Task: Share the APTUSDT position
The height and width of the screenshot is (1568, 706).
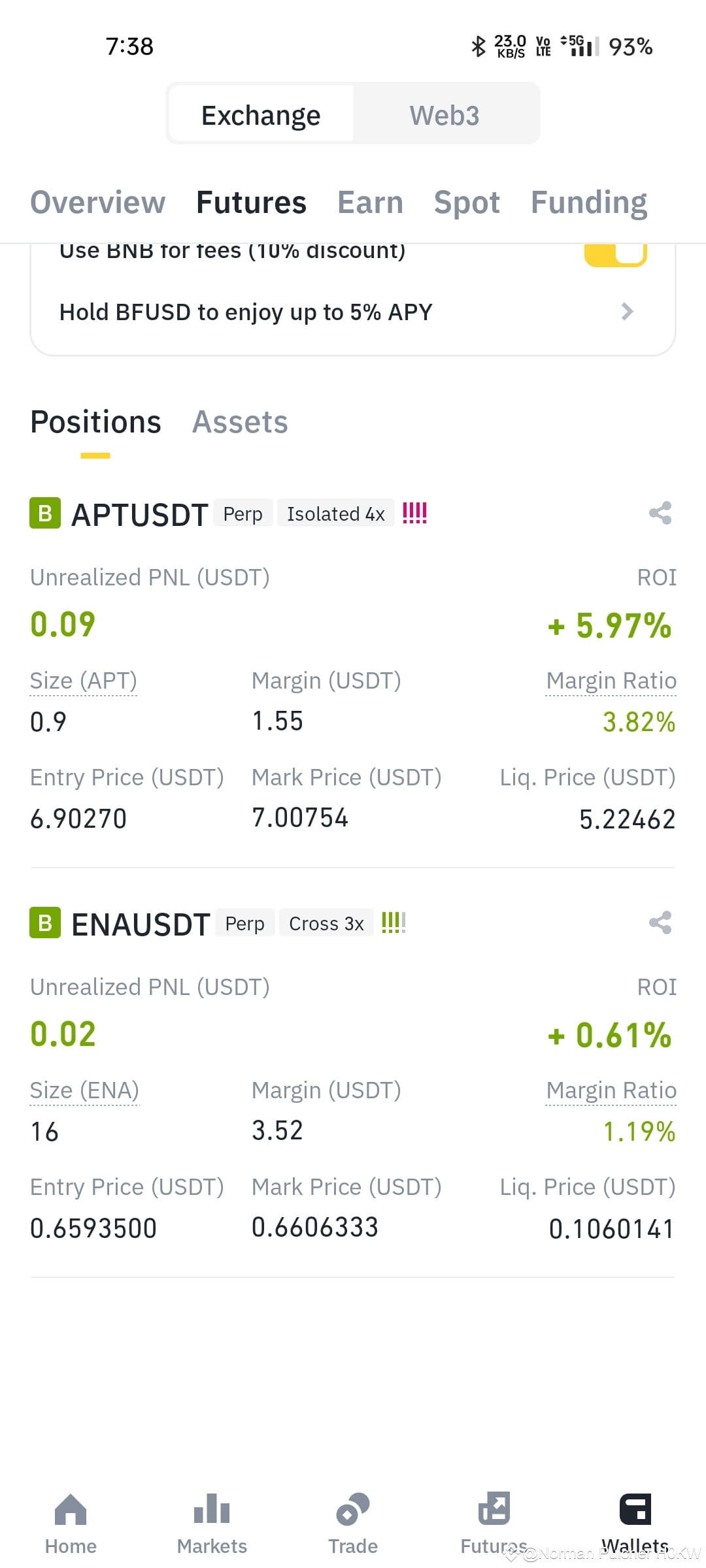Action: pyautogui.click(x=660, y=513)
